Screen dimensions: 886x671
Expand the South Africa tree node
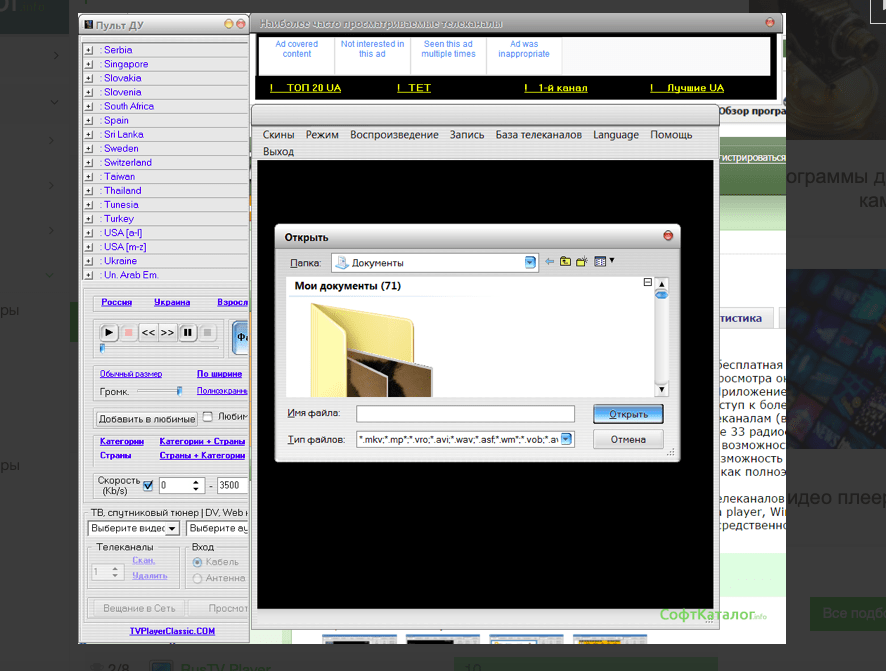point(89,106)
